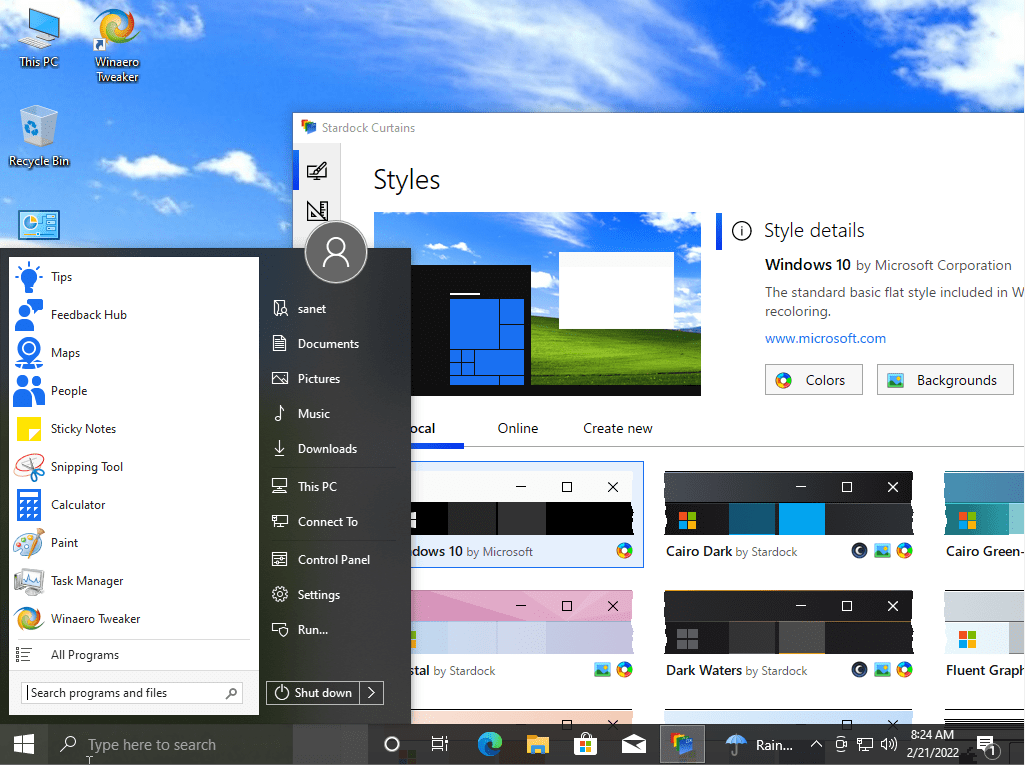Click the taskbar search box
The width and height of the screenshot is (1025, 765).
pos(170,744)
